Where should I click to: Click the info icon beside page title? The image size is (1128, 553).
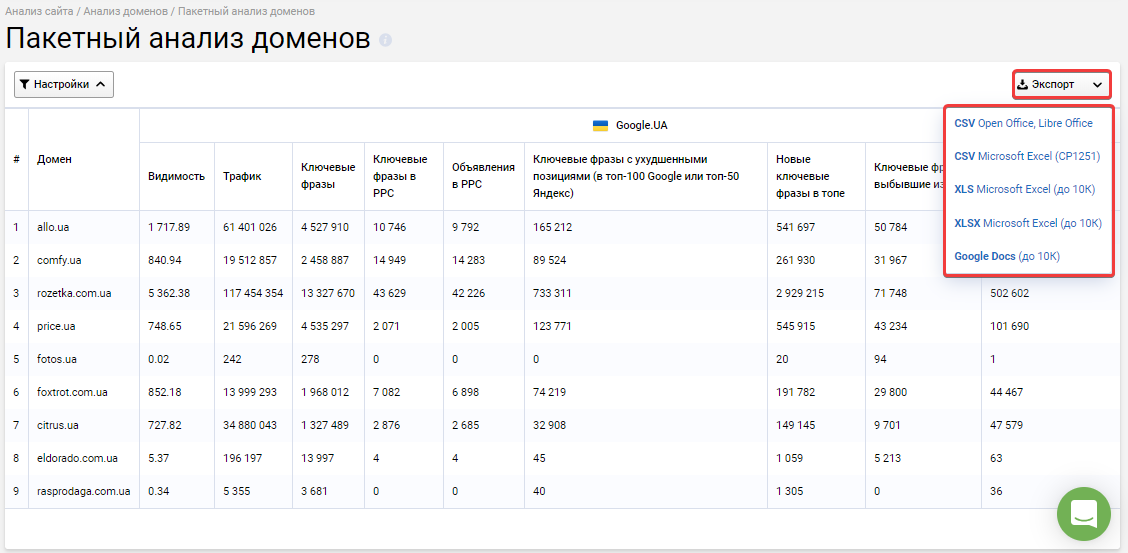point(386,40)
